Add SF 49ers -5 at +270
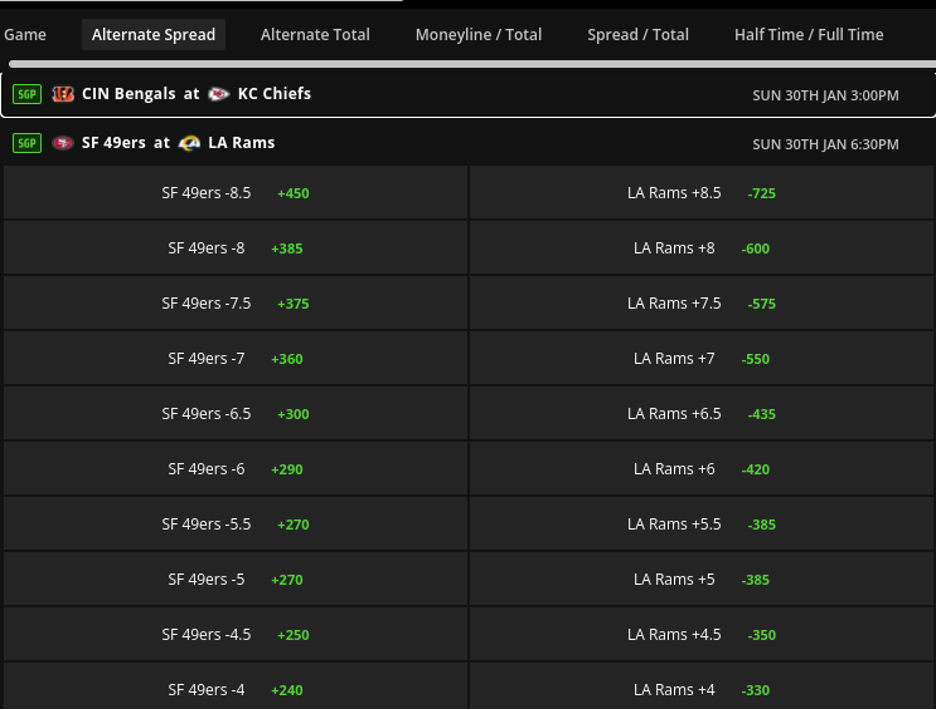 click(x=235, y=579)
